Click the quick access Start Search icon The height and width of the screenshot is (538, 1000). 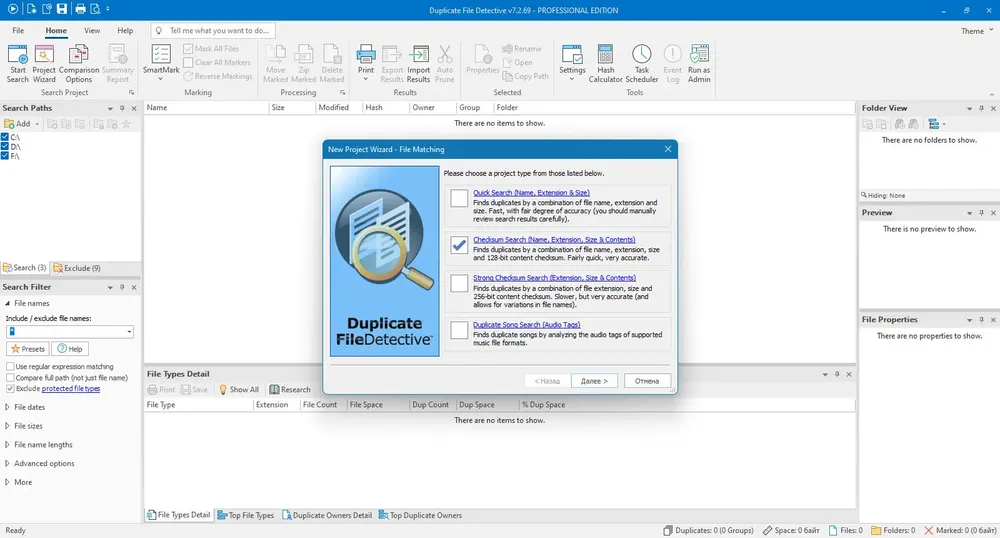(x=13, y=9)
